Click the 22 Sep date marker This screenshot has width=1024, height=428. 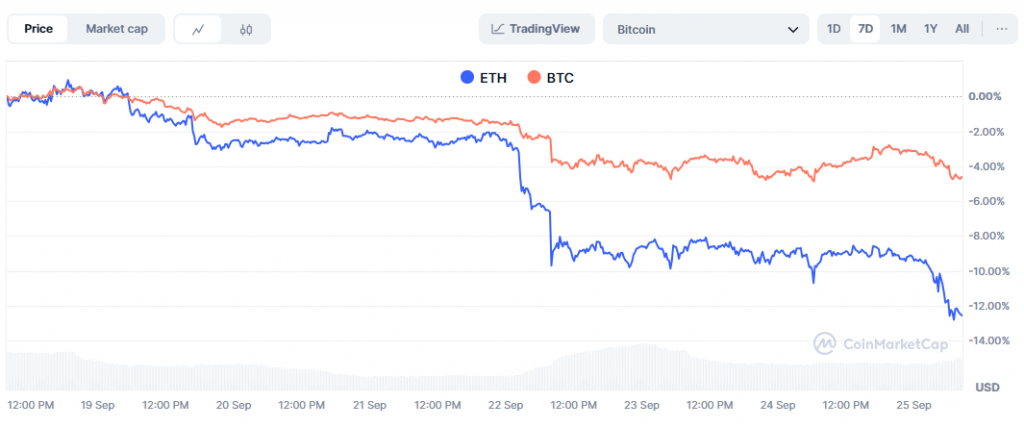click(x=507, y=405)
